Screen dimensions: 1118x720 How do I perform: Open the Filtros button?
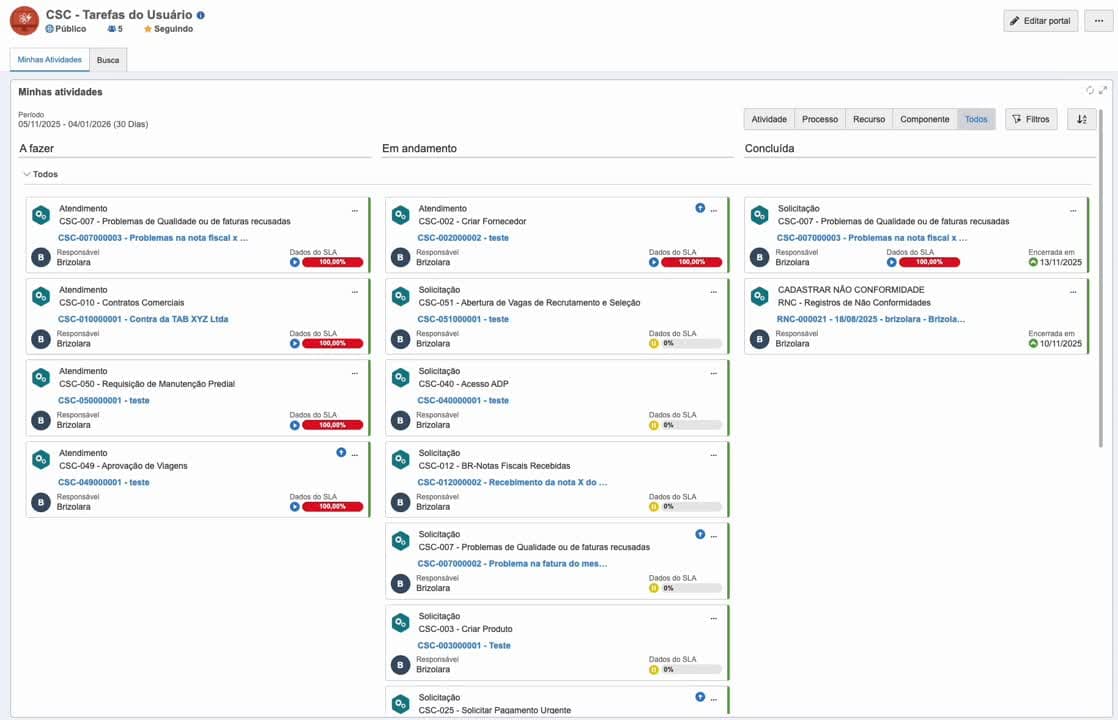pyautogui.click(x=1031, y=119)
